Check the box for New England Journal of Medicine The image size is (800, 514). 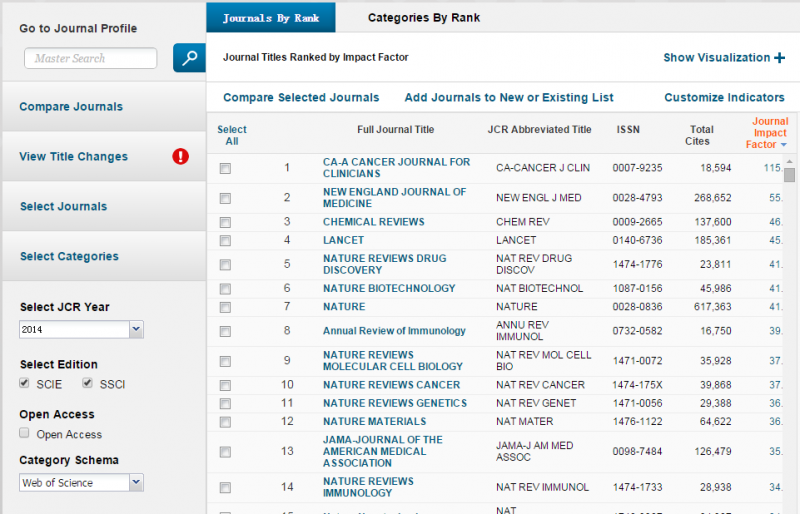click(x=225, y=198)
